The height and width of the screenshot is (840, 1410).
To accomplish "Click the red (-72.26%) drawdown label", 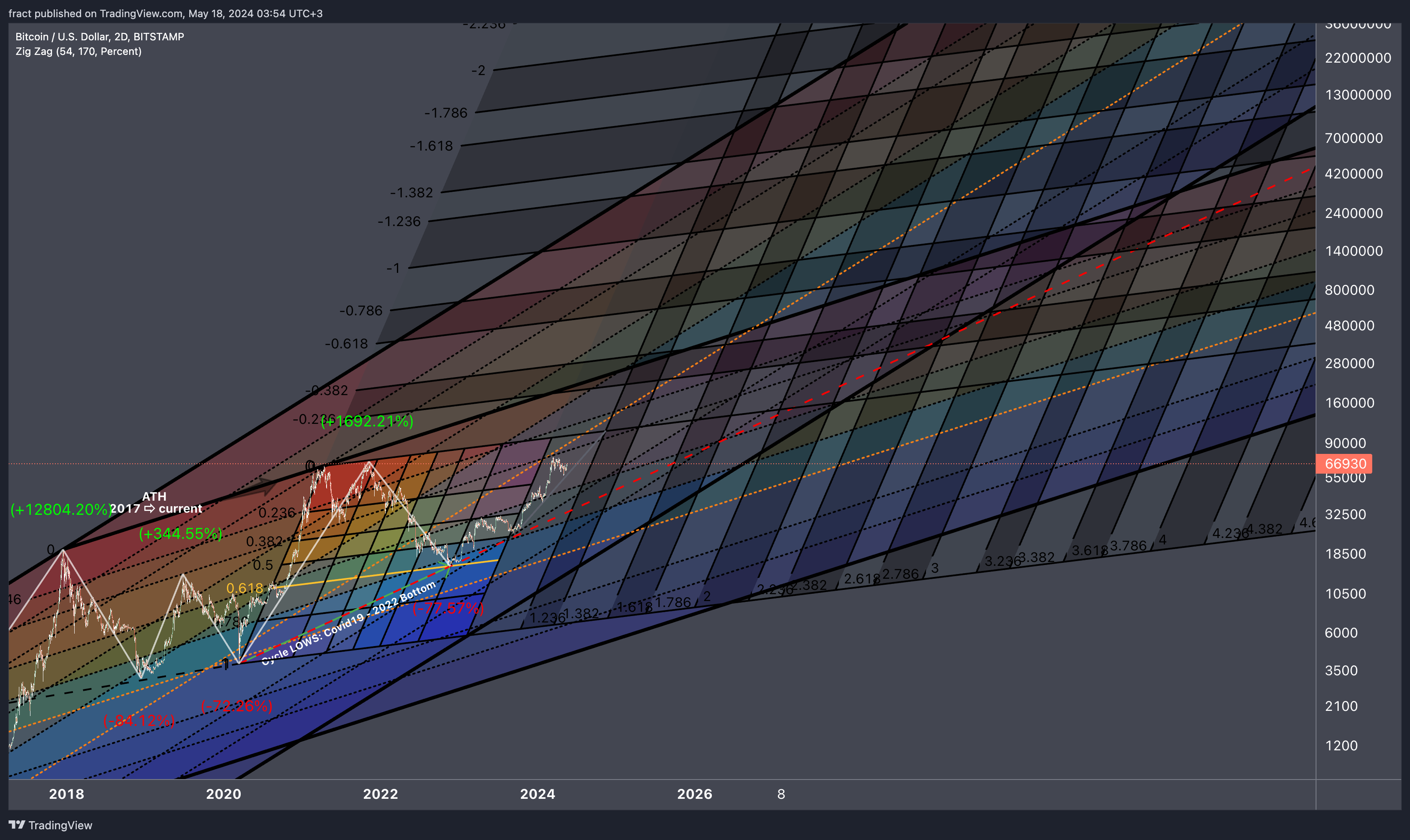I will 236,706.
